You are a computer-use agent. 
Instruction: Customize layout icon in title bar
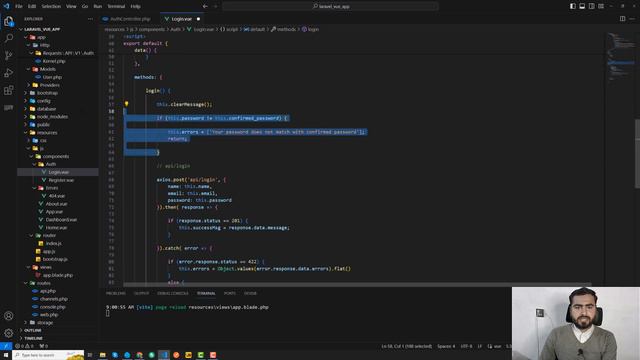pos(601,6)
